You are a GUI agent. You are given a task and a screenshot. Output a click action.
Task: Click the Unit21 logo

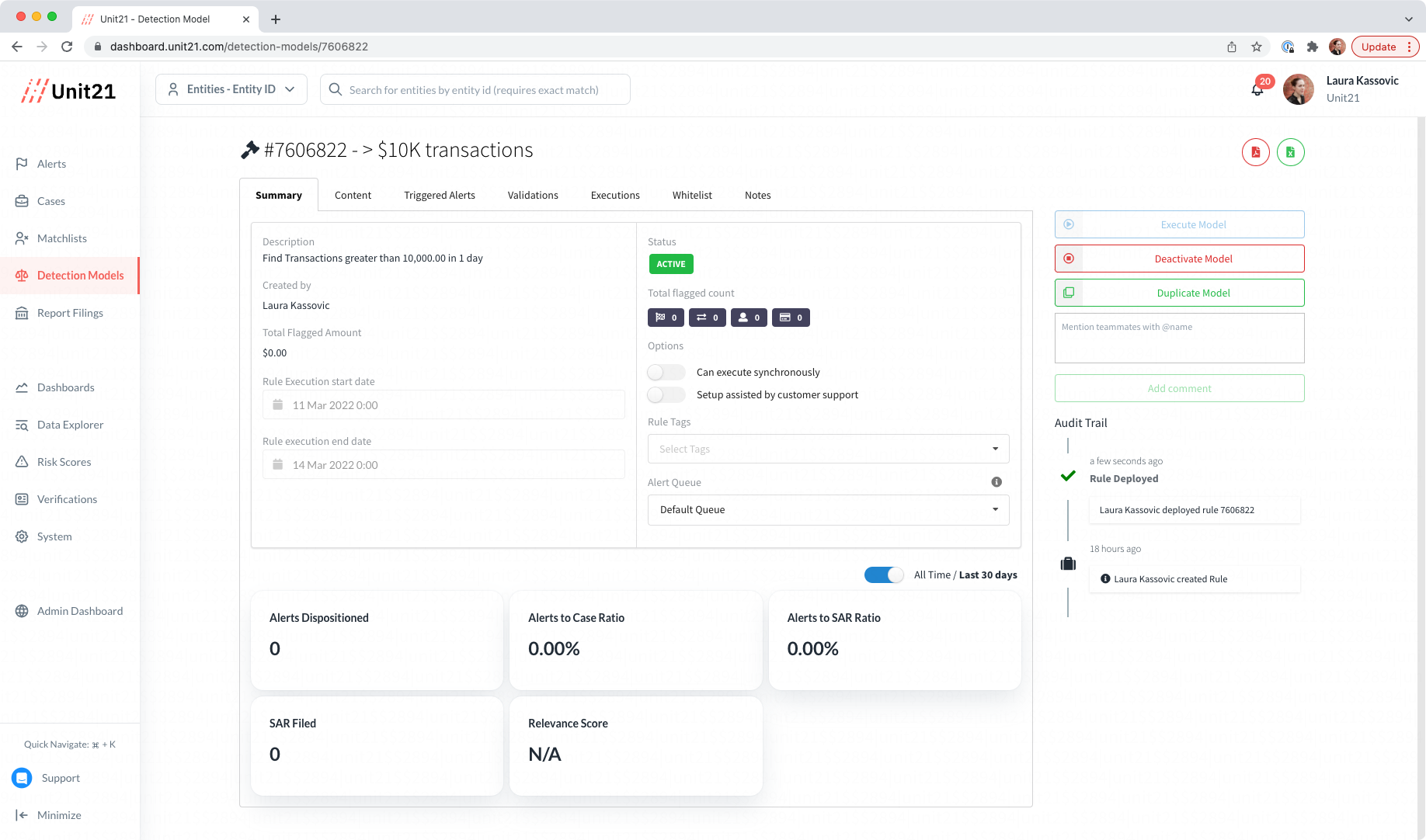pyautogui.click(x=68, y=91)
